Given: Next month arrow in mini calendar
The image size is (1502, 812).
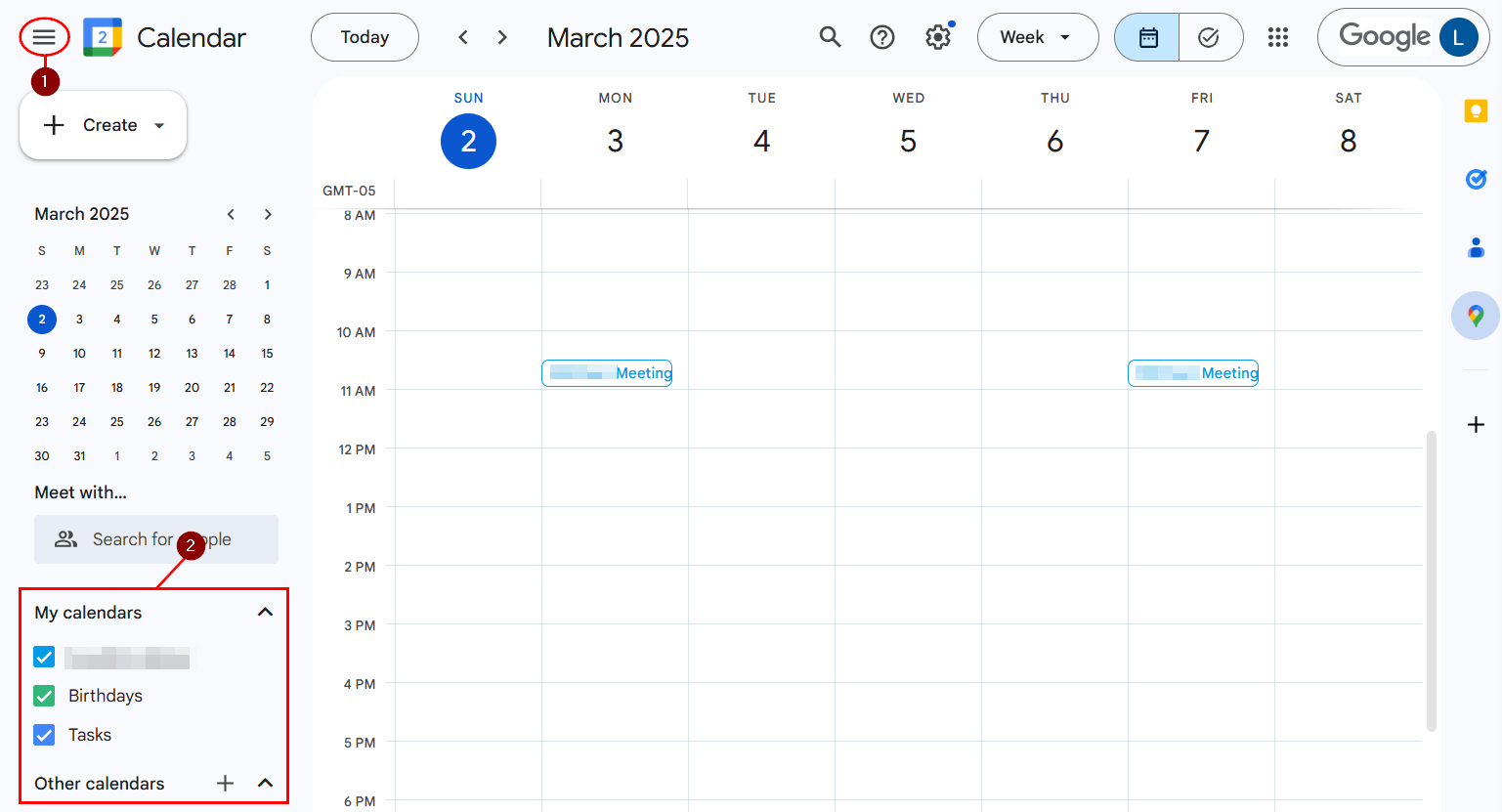Looking at the screenshot, I should pos(268,214).
